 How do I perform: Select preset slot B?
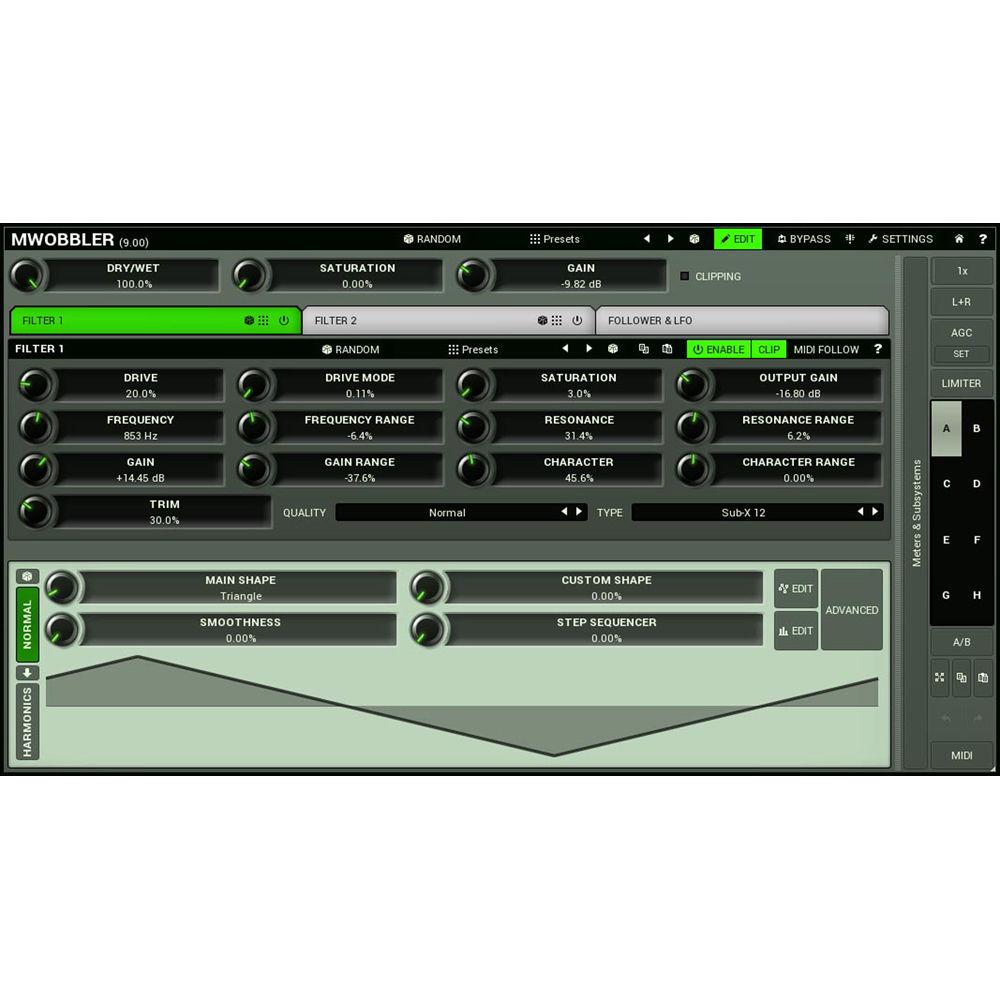976,428
